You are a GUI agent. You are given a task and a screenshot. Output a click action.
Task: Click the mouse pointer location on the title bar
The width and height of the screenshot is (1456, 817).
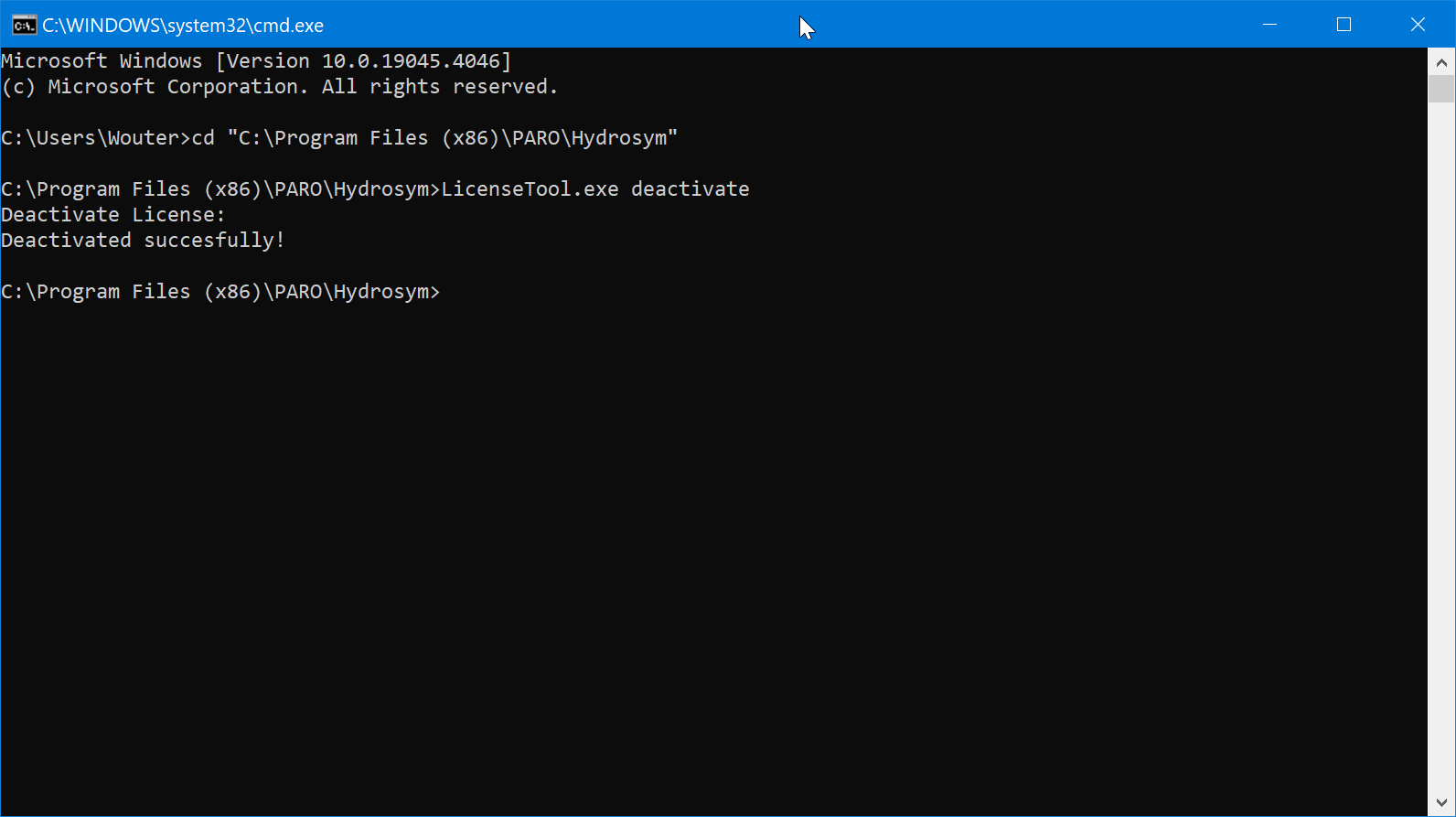pyautogui.click(x=805, y=26)
